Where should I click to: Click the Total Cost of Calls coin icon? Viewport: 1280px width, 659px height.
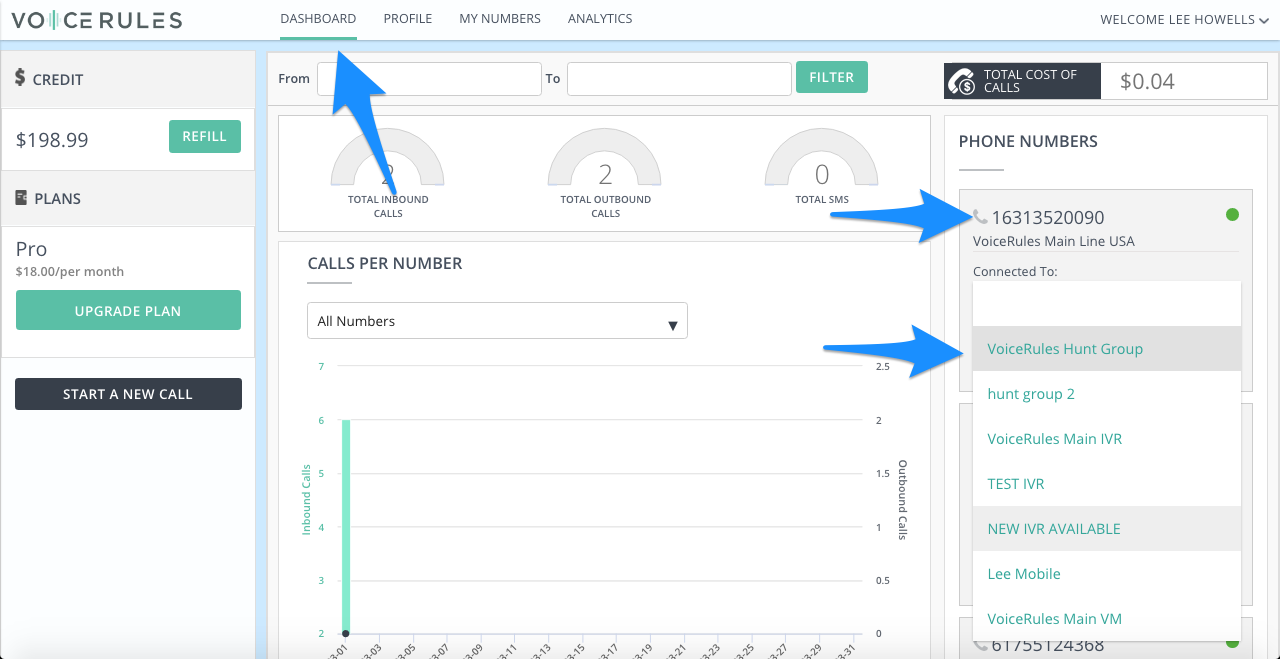coord(964,80)
